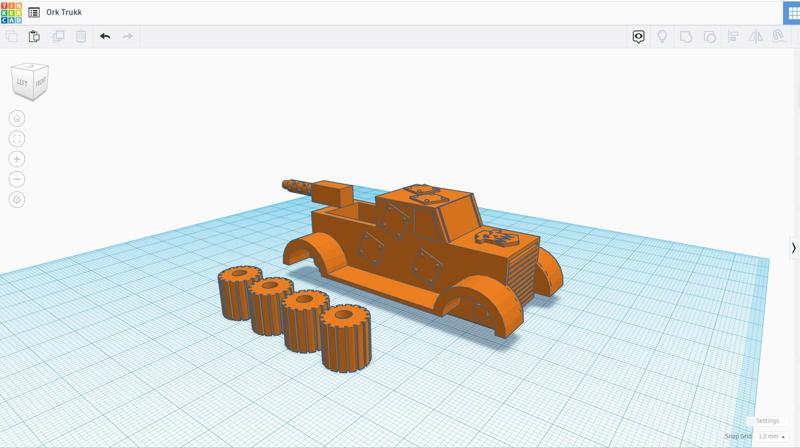
Task: Click the Copy toolbar icon
Action: [x=11, y=36]
